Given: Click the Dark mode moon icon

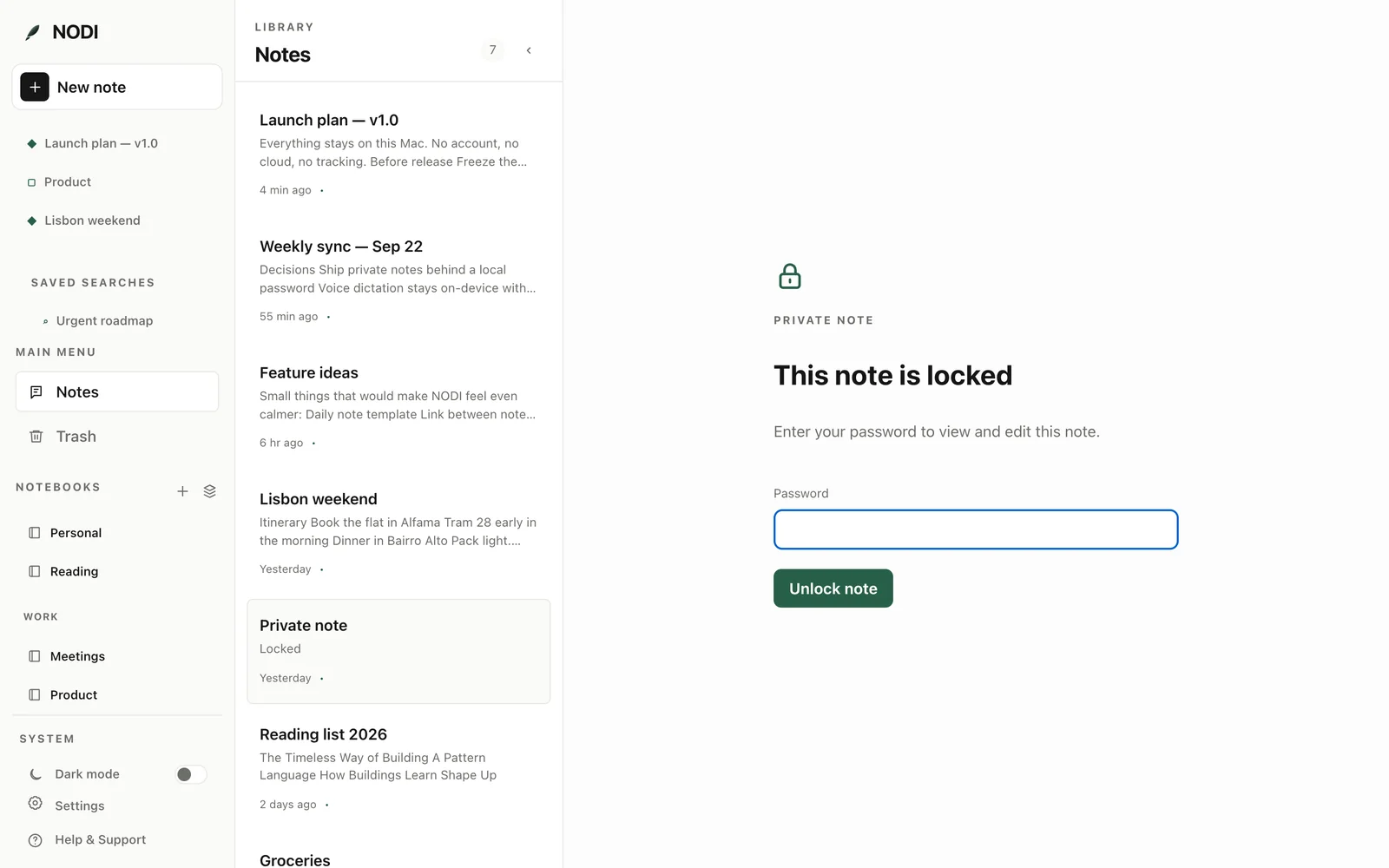Looking at the screenshot, I should click(x=36, y=774).
